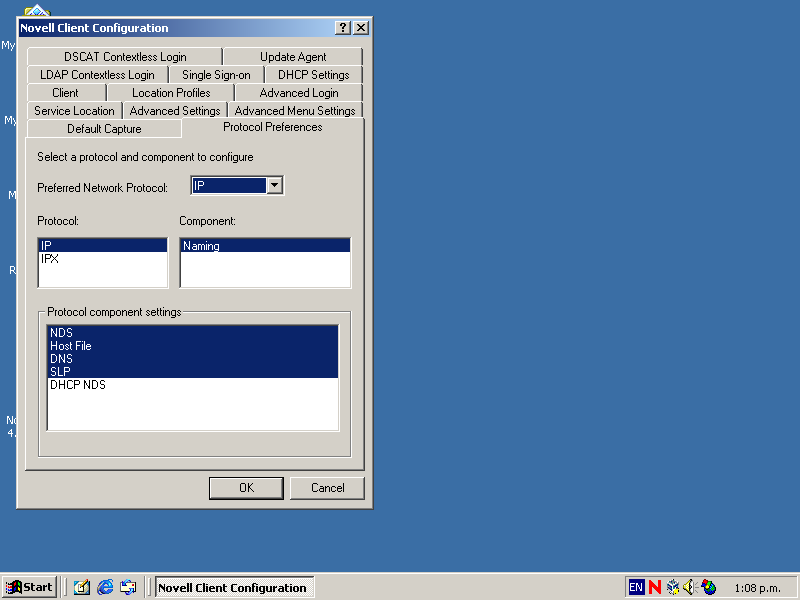
Task: Launch Internet Explorer from quick launch
Action: [x=105, y=587]
